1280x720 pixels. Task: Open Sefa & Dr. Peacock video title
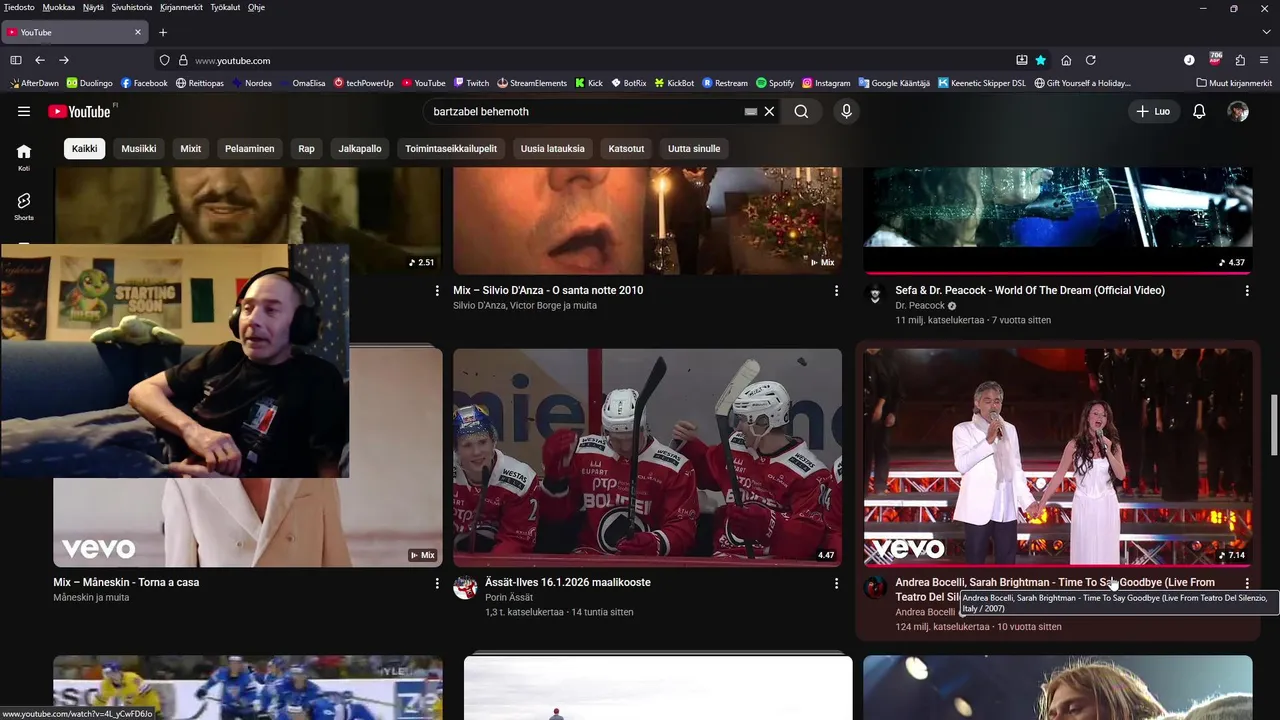(x=1030, y=290)
